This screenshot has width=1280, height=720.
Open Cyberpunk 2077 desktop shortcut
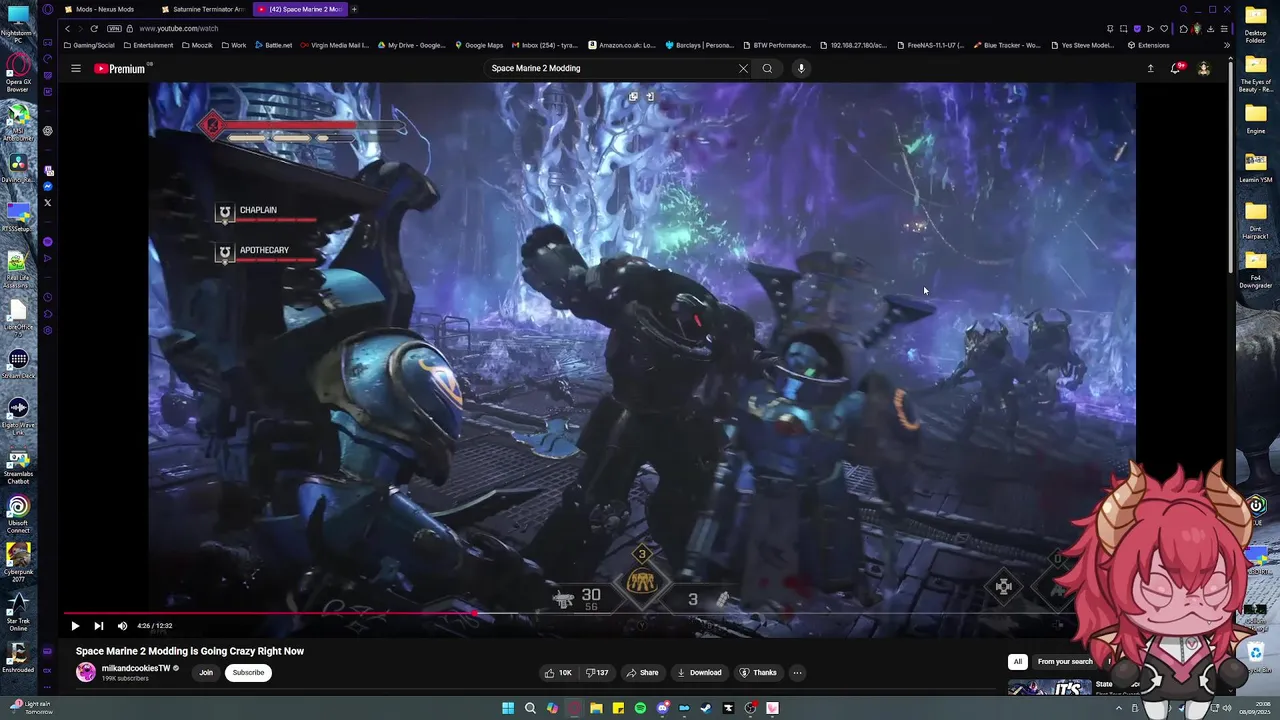tap(18, 561)
